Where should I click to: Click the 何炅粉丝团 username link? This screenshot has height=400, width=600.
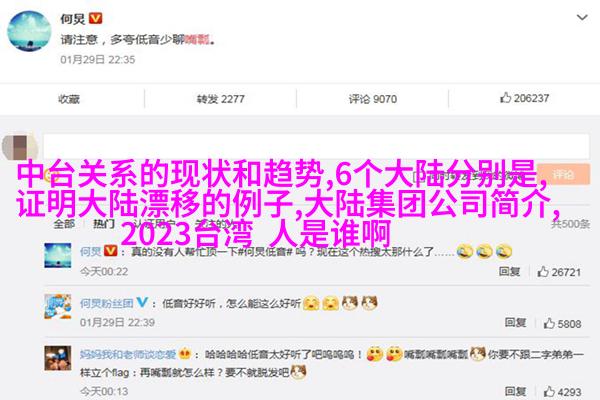click(x=107, y=304)
